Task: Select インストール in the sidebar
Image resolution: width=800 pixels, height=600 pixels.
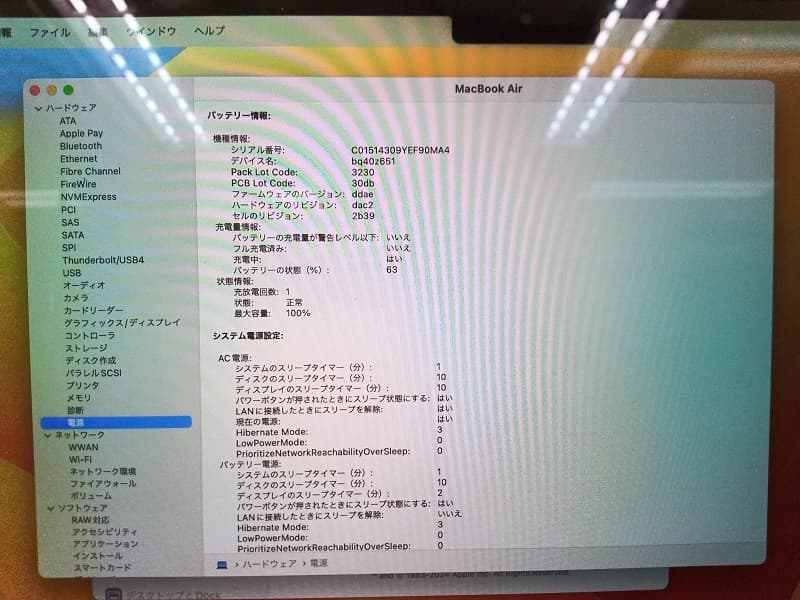Action: [97, 556]
